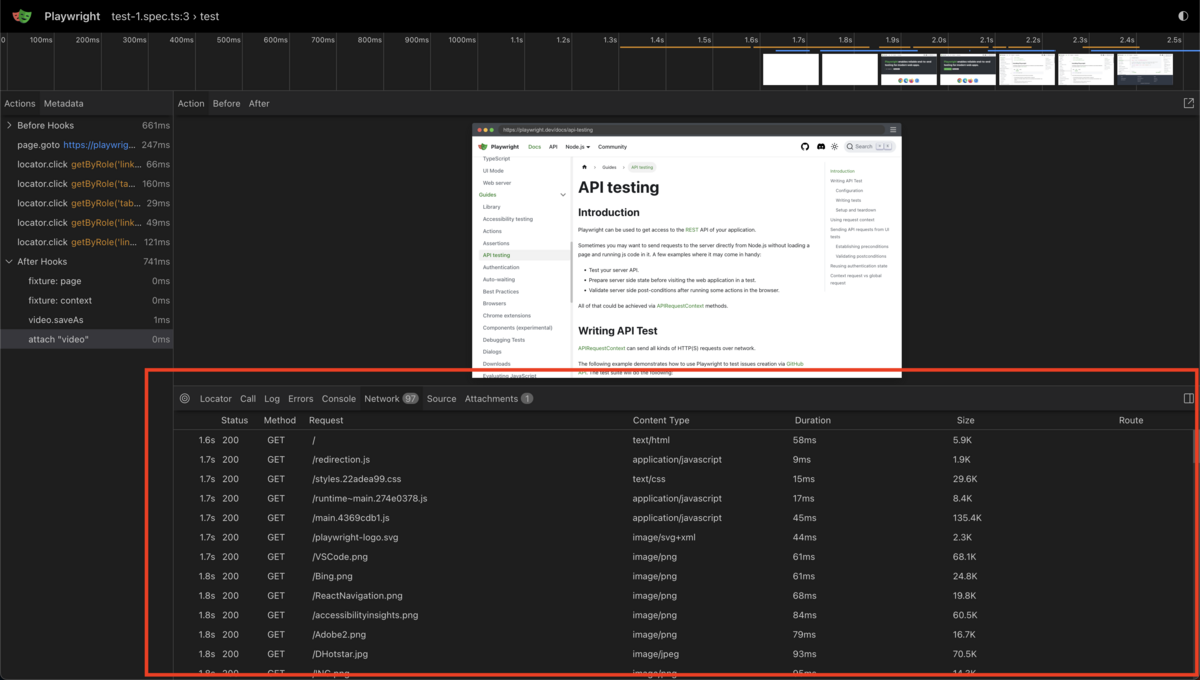Select the locator.click action taking 29ms
Screen dimensions: 1200x680
(x=86, y=203)
